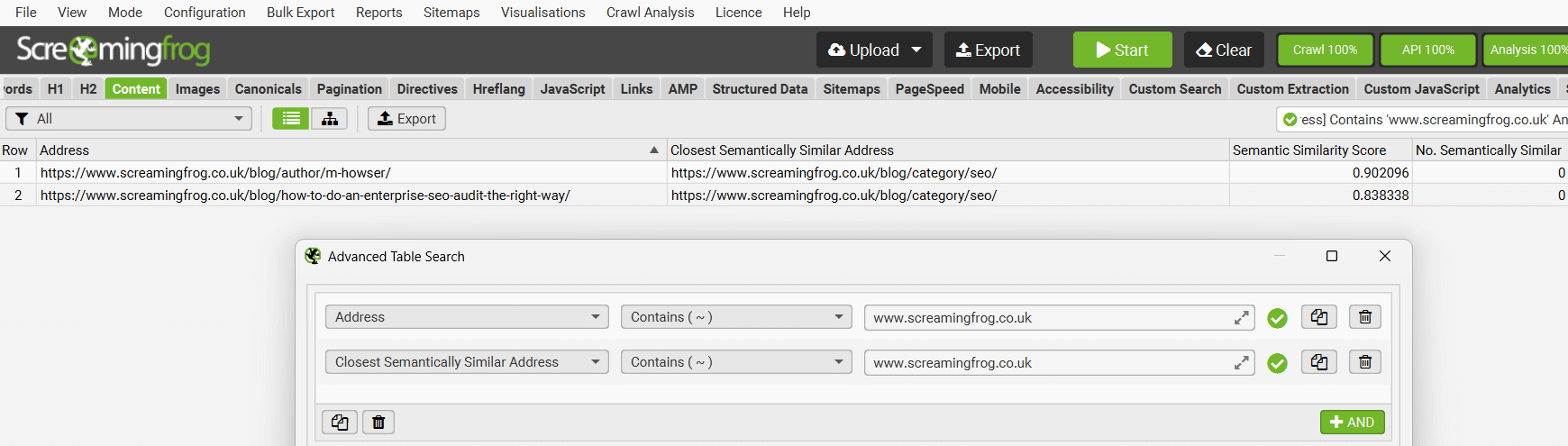Expand the Address row value editor
Screen dimensions: 1568x446
(1242, 318)
